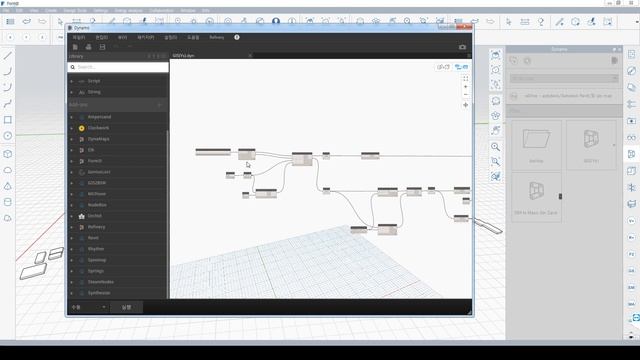The height and width of the screenshot is (360, 640).
Task: Select Springs package in Dynamo library
Action: (96, 271)
